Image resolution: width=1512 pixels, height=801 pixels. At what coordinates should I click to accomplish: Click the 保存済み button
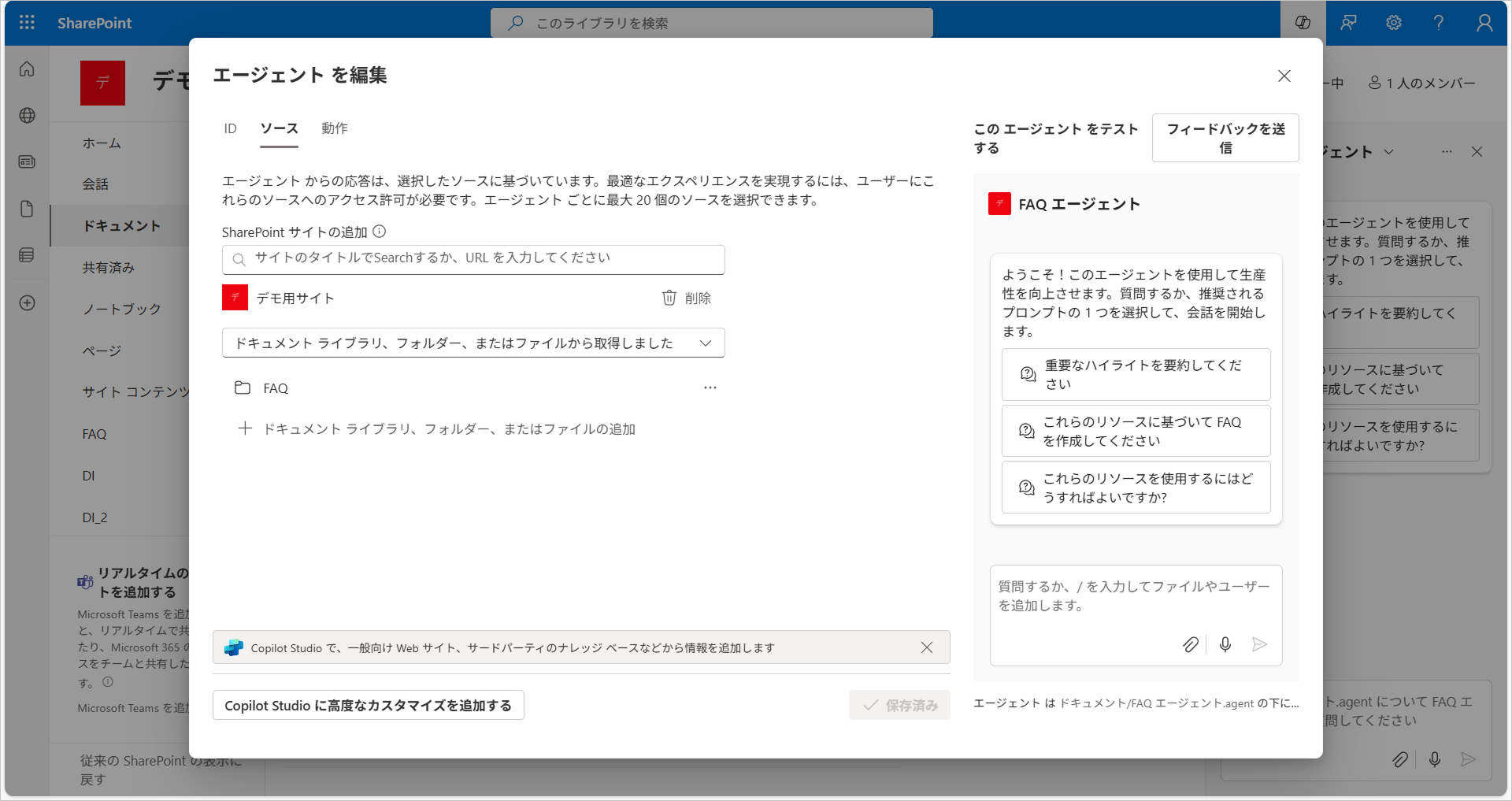tap(899, 705)
